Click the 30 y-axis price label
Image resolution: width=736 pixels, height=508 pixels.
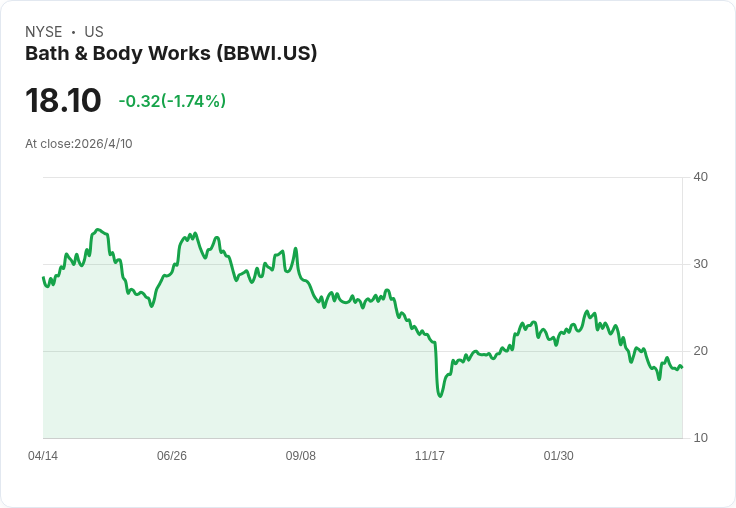701,264
